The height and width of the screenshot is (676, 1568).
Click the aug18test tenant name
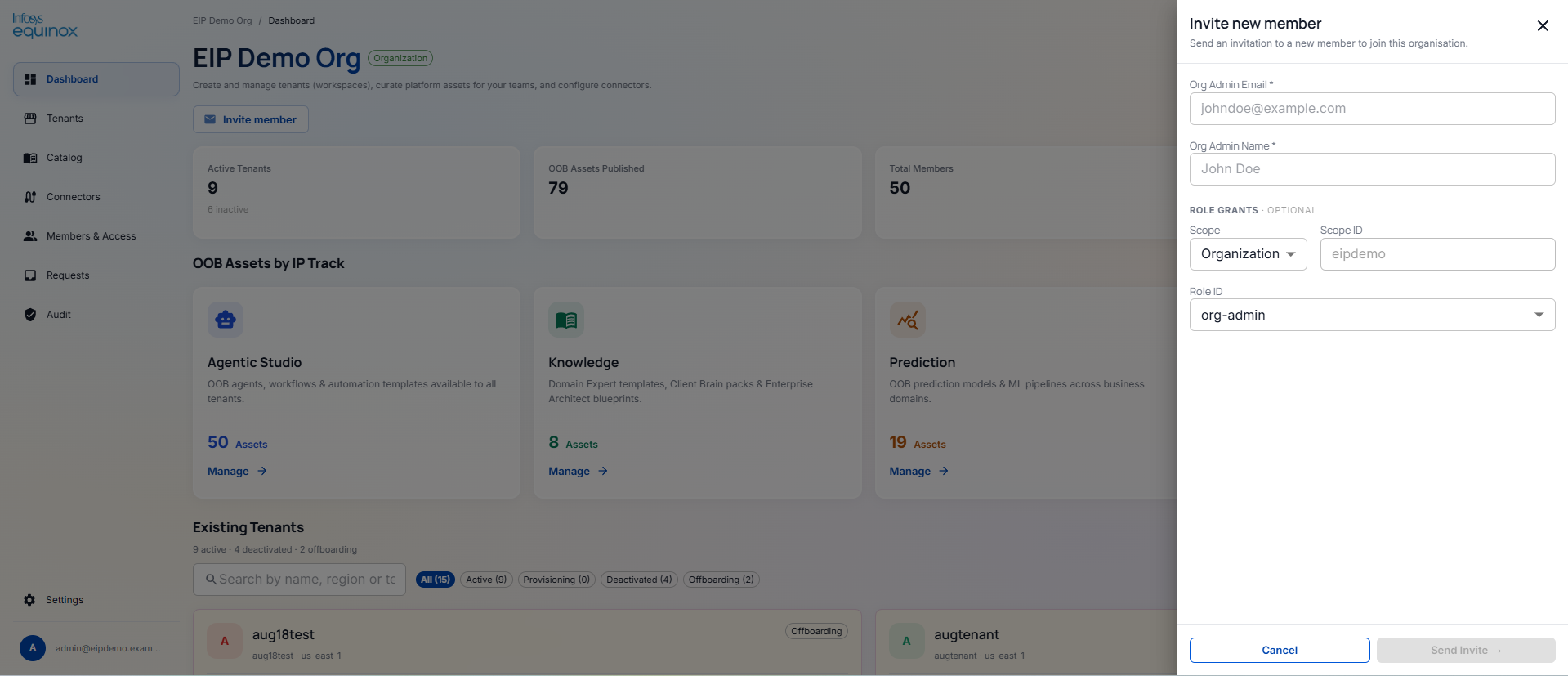point(284,635)
